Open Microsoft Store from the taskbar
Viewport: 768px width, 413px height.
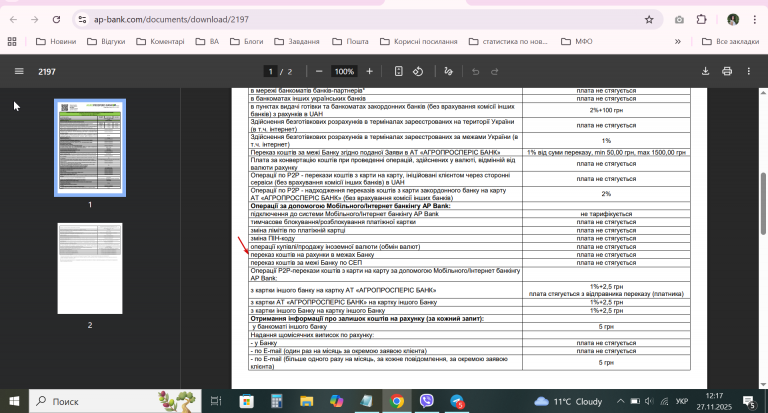click(x=246, y=401)
